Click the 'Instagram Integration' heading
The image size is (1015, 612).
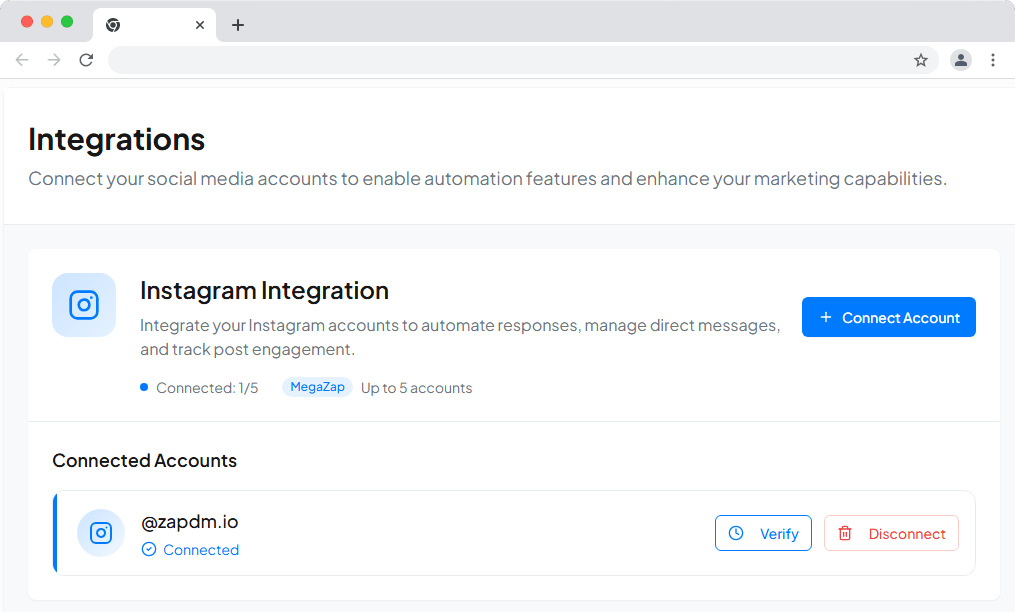pos(264,291)
